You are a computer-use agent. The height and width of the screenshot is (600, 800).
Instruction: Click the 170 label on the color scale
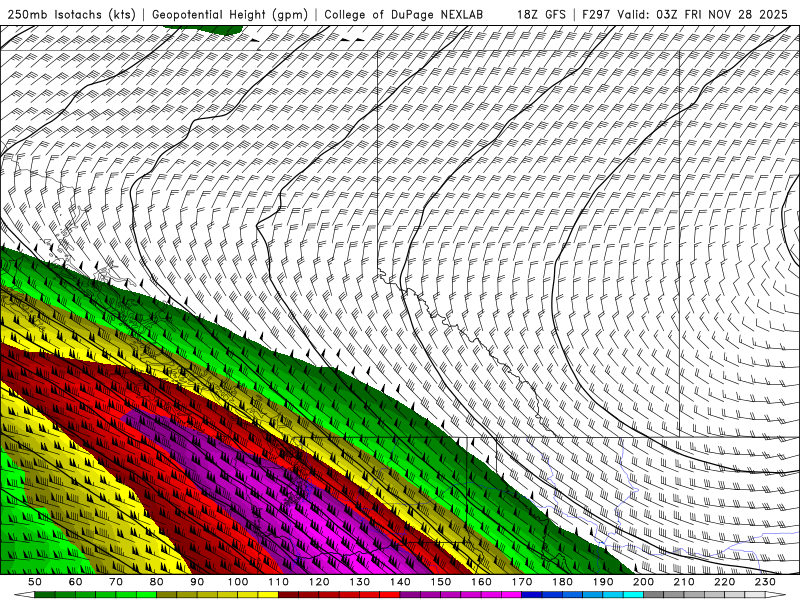click(x=522, y=582)
